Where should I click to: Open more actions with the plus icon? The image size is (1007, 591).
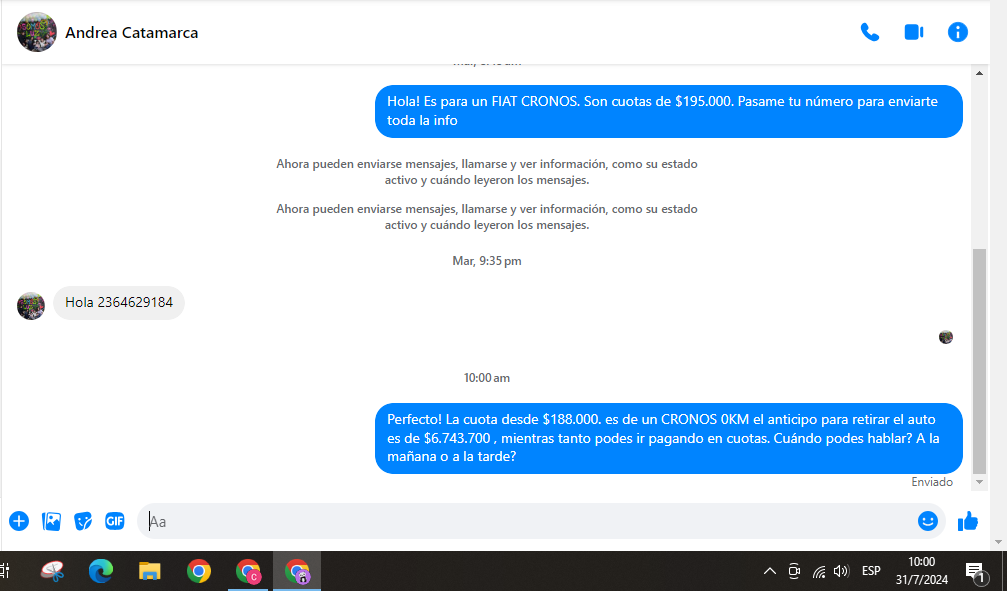tap(19, 521)
